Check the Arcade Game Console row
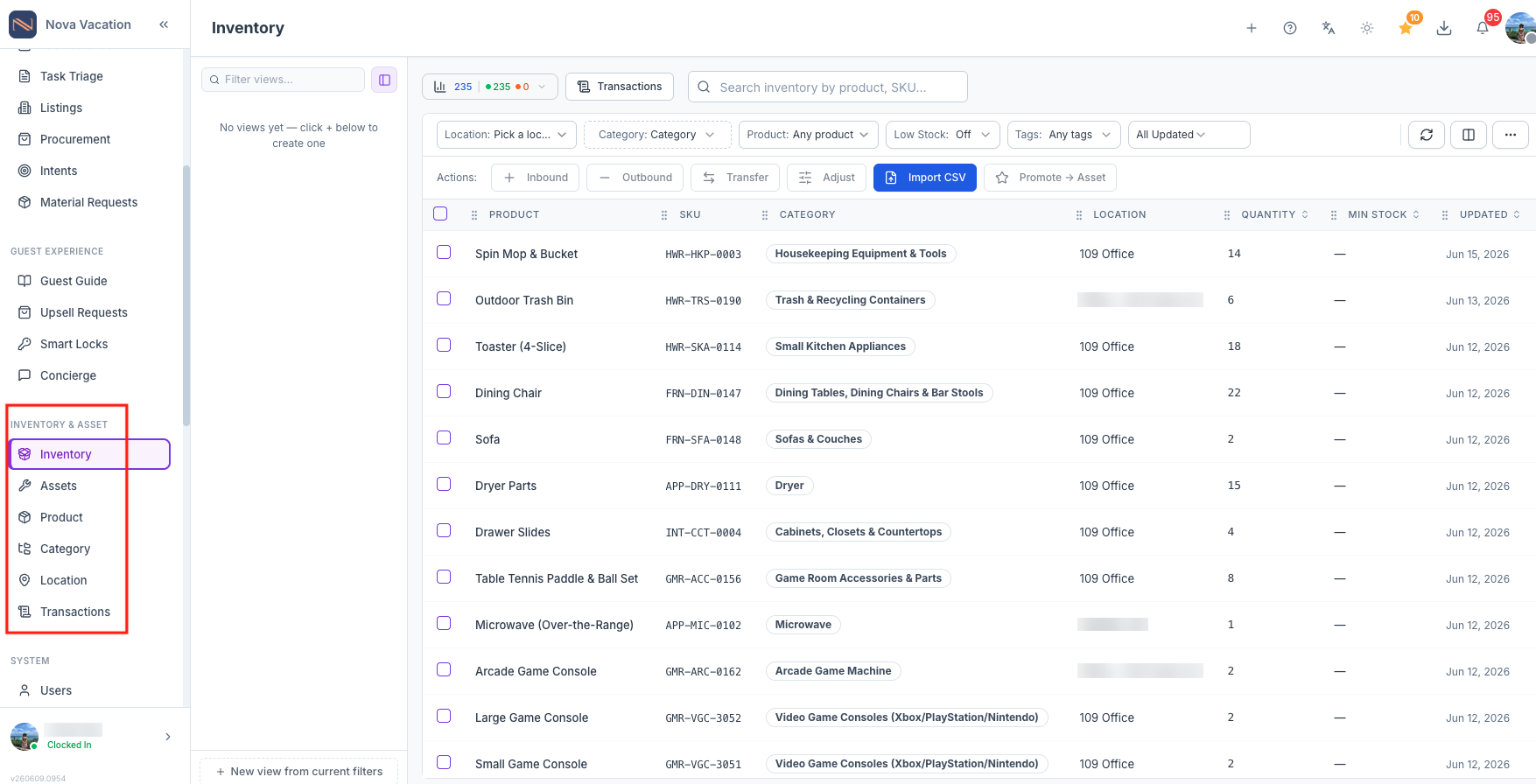Image resolution: width=1536 pixels, height=784 pixels. [x=444, y=669]
